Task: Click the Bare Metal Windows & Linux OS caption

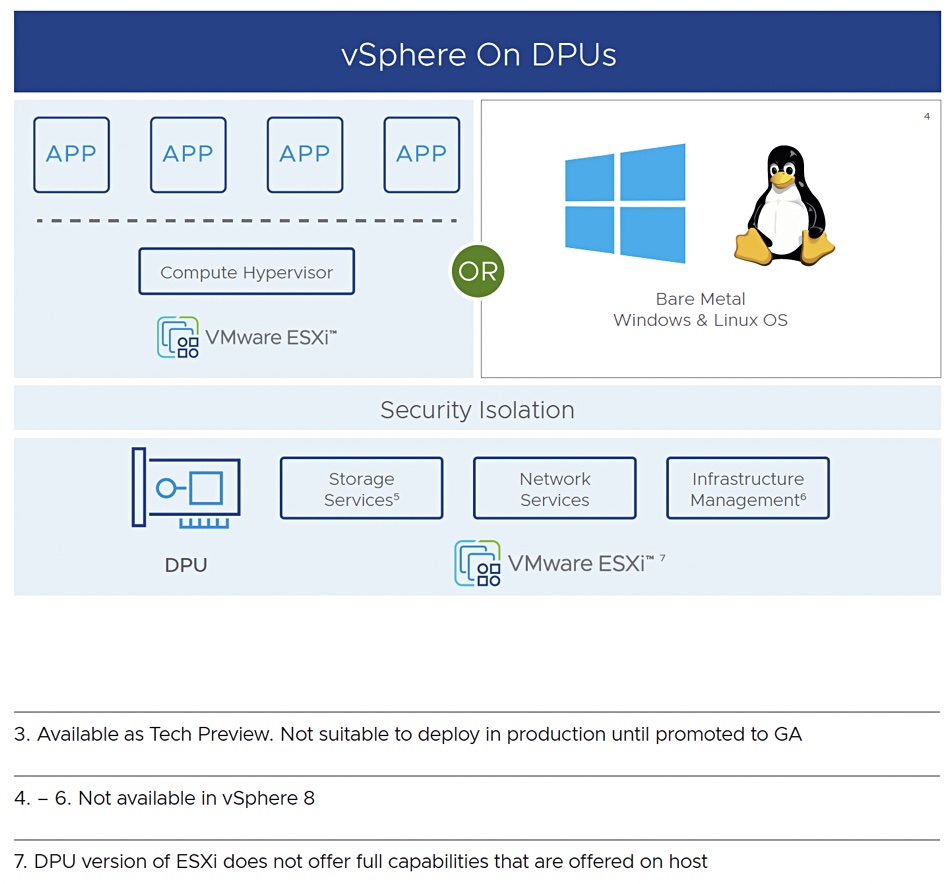Action: coord(700,310)
